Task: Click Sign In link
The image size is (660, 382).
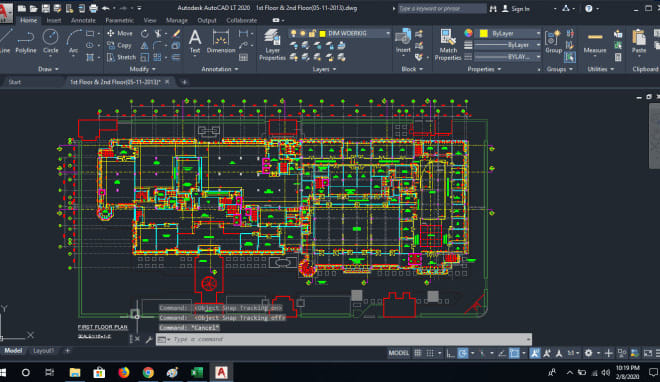Action: [516, 8]
